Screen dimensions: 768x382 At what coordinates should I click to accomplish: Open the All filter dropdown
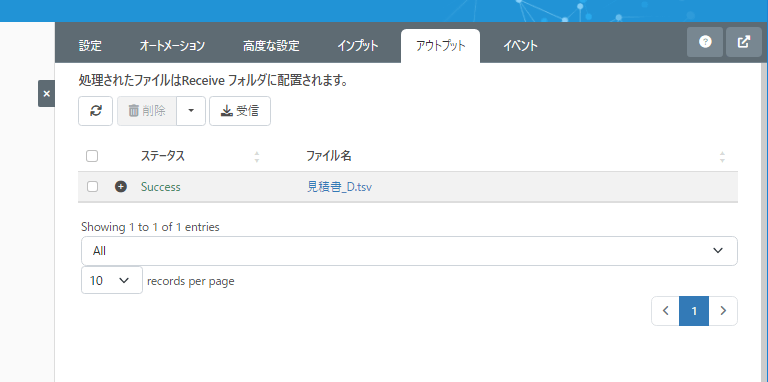[409, 251]
